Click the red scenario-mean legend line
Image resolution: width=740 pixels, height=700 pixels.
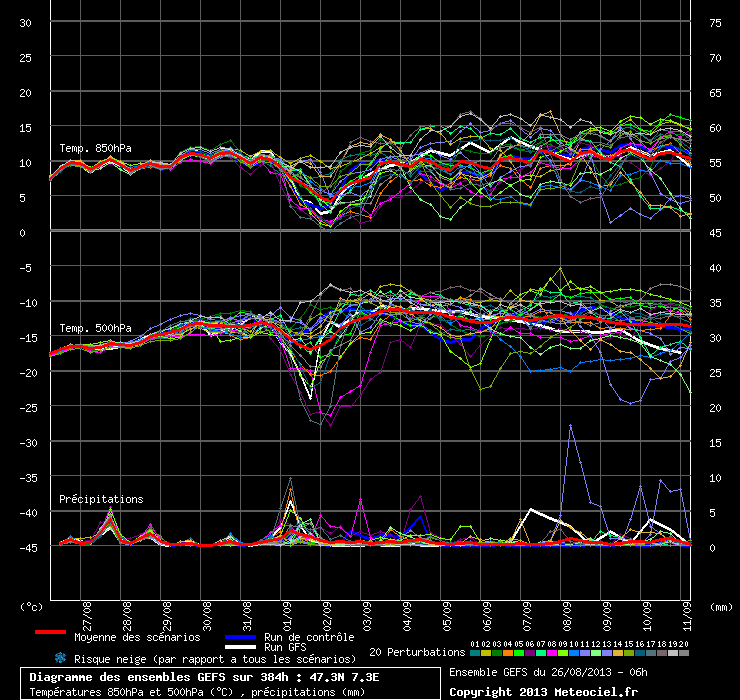click(x=49, y=633)
